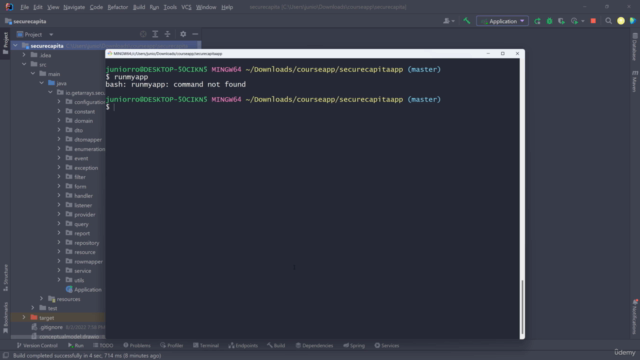Open the Code With Me user icon

[449, 21]
